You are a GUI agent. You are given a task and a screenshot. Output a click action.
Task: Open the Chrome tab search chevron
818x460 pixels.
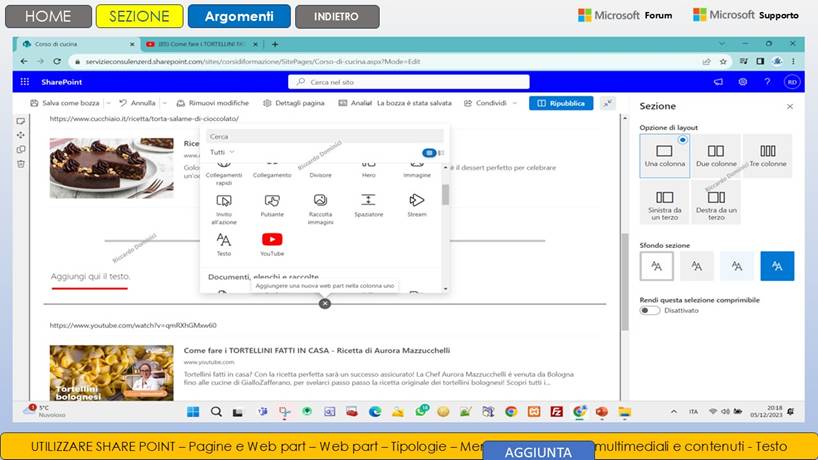pos(722,44)
